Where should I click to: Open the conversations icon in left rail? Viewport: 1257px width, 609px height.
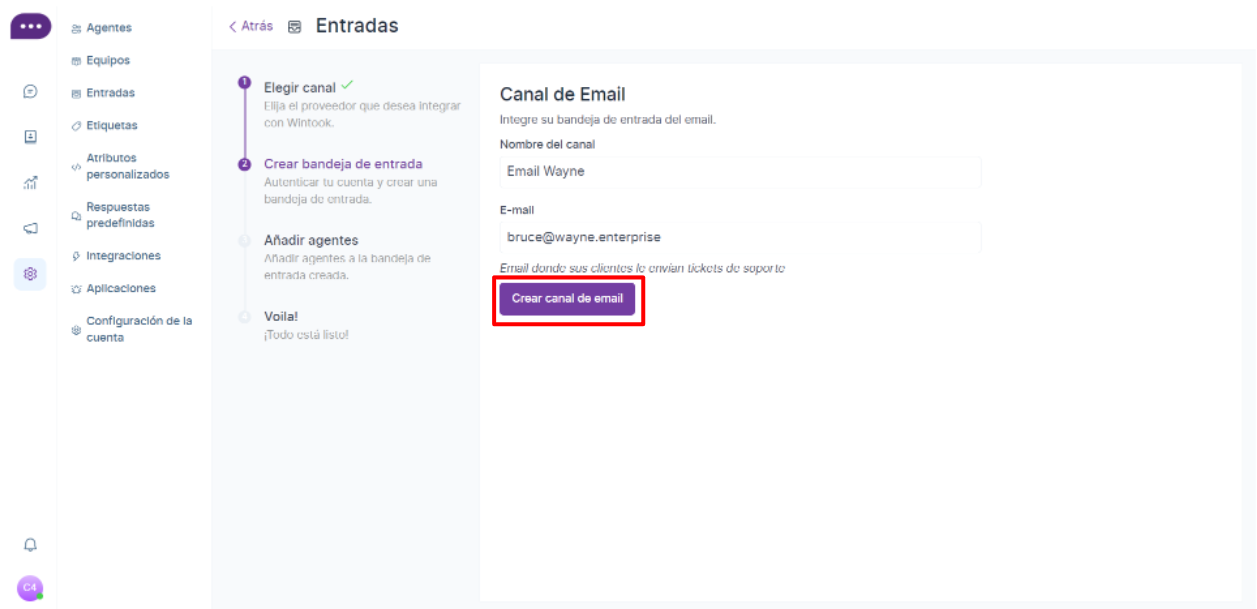(x=30, y=91)
